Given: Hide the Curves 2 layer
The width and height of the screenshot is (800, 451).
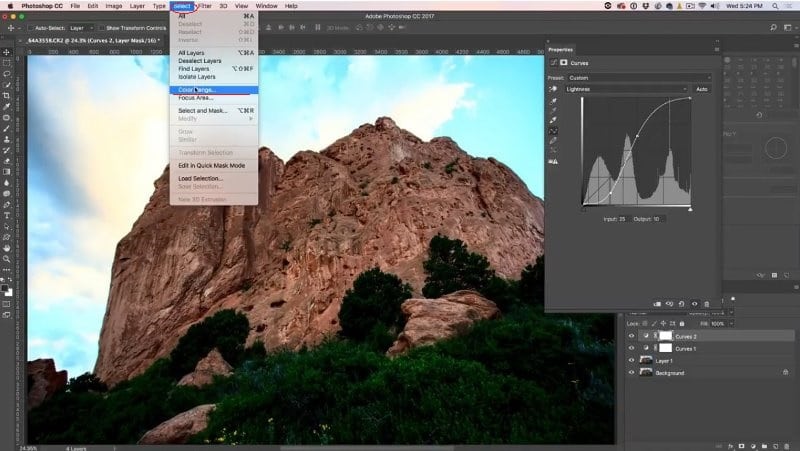Looking at the screenshot, I should click(632, 336).
